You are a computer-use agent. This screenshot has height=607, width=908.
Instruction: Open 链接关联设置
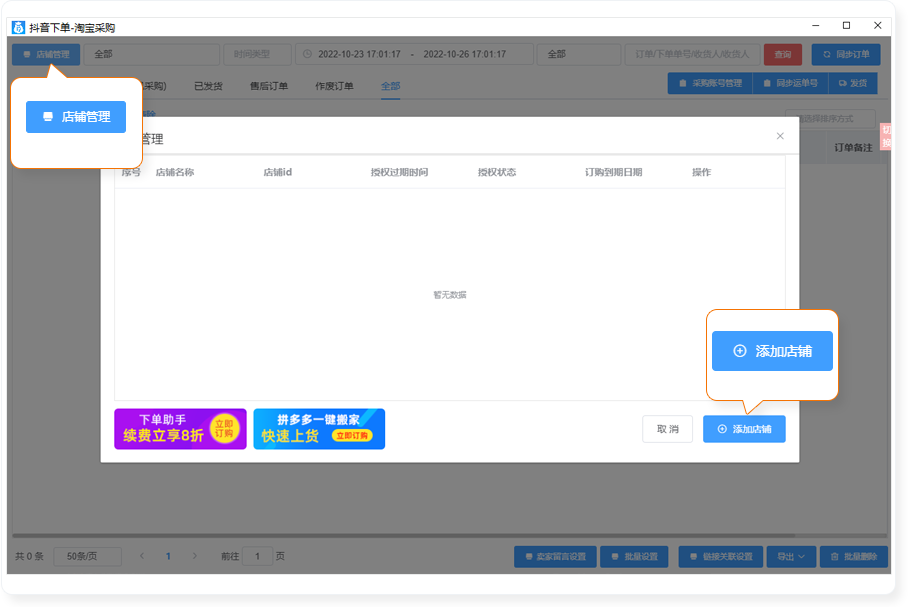[721, 557]
